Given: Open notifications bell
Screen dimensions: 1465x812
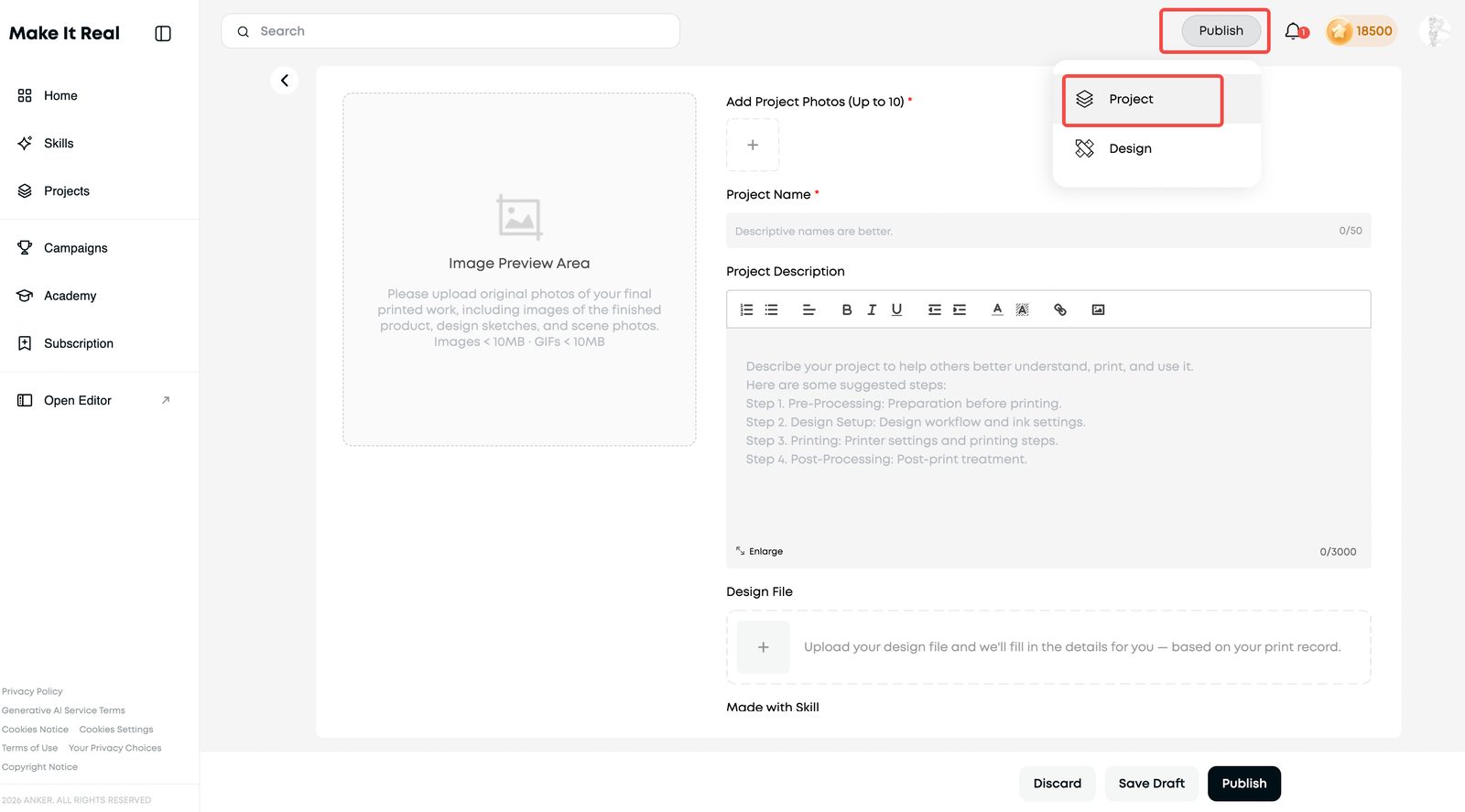Looking at the screenshot, I should pyautogui.click(x=1293, y=31).
